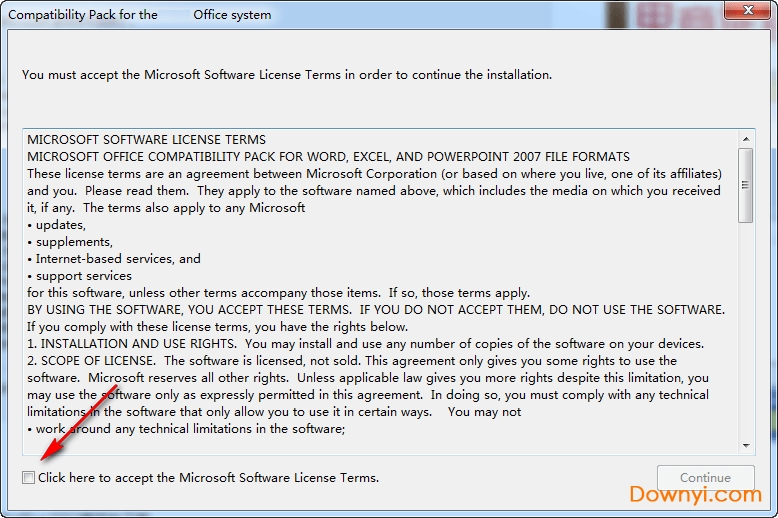778x518 pixels.
Task: Click the license scrollbar down arrow
Action: point(746,444)
